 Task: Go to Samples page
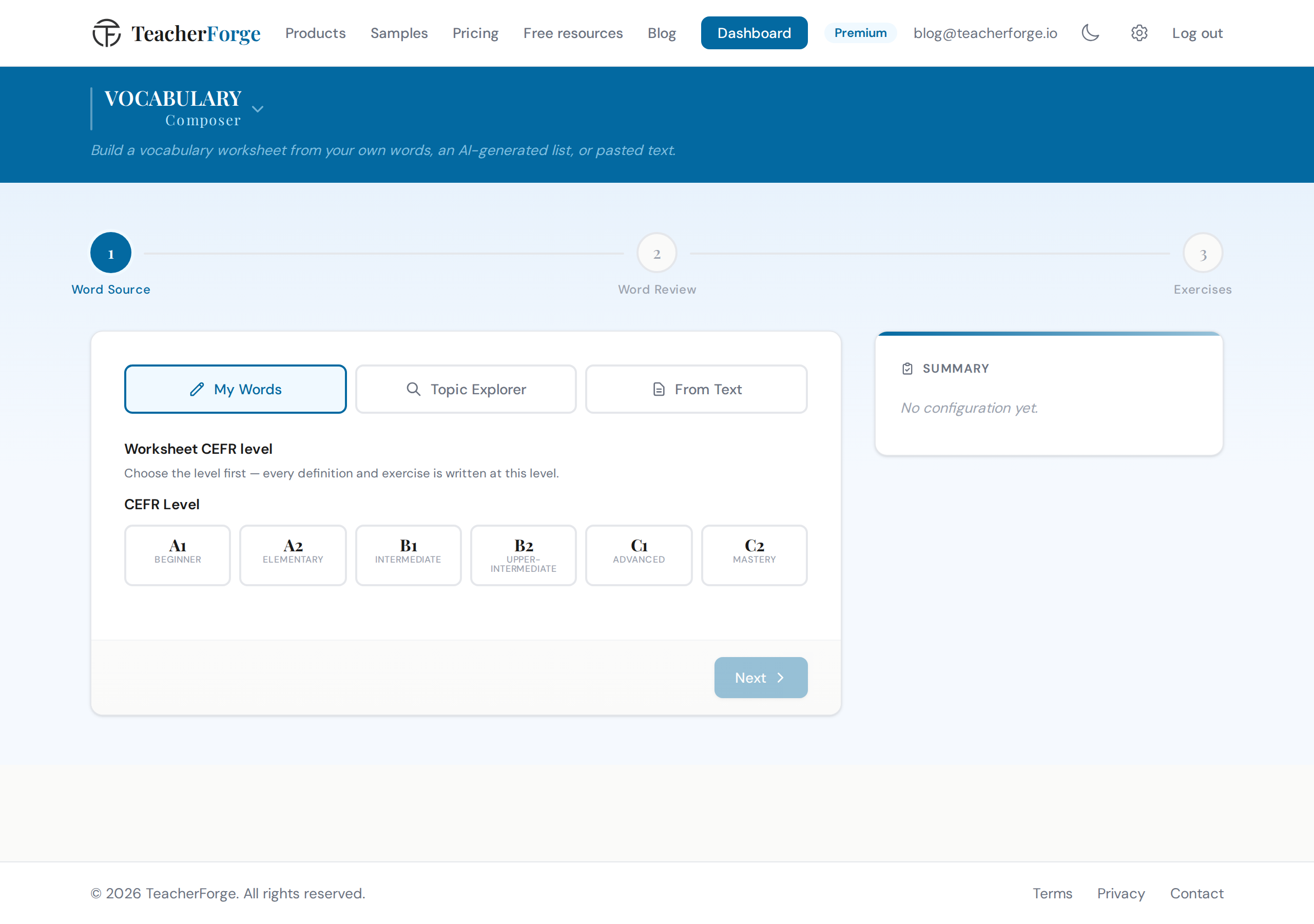[x=399, y=33]
